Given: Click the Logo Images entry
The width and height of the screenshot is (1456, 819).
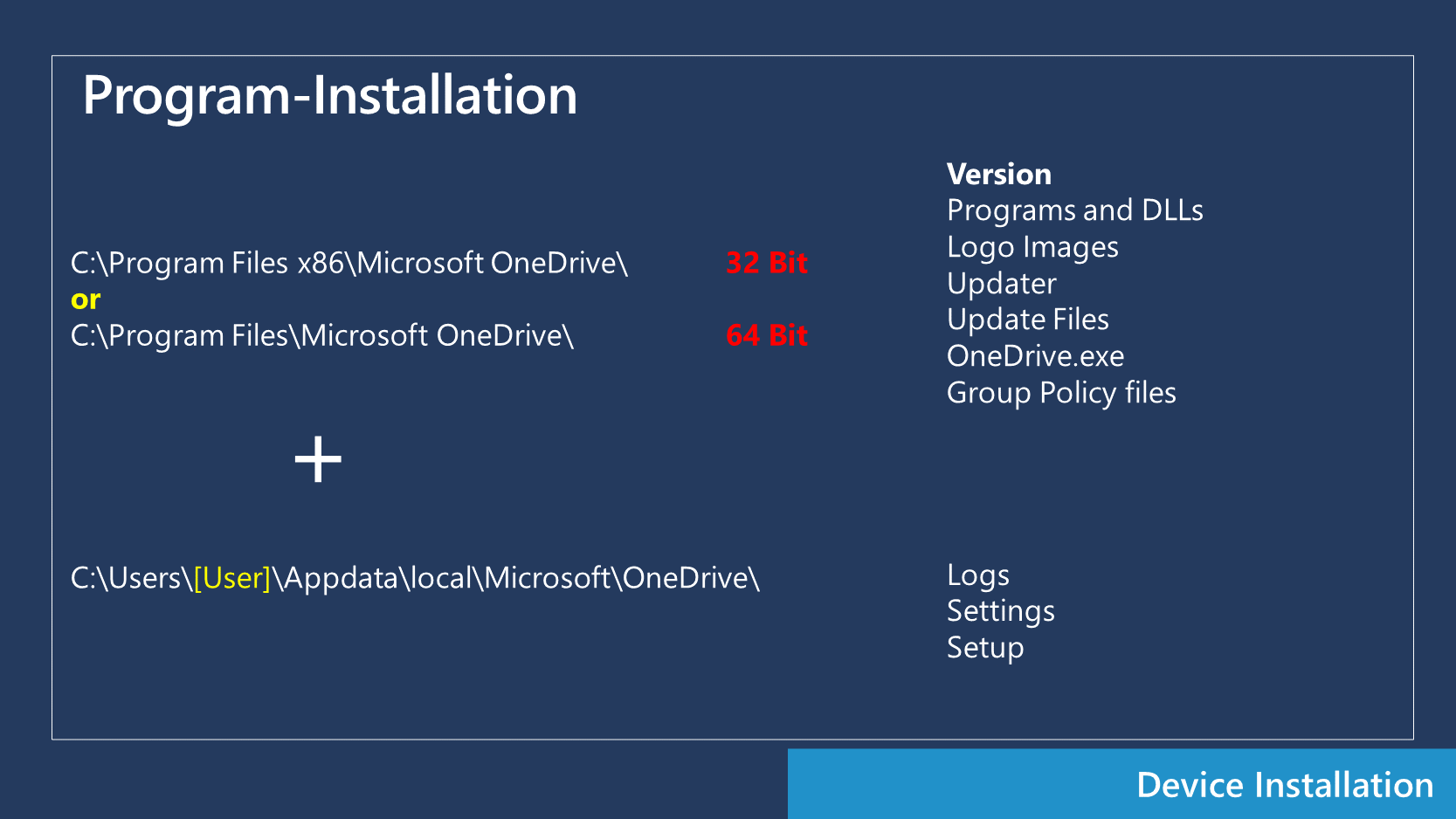Looking at the screenshot, I should [1032, 247].
